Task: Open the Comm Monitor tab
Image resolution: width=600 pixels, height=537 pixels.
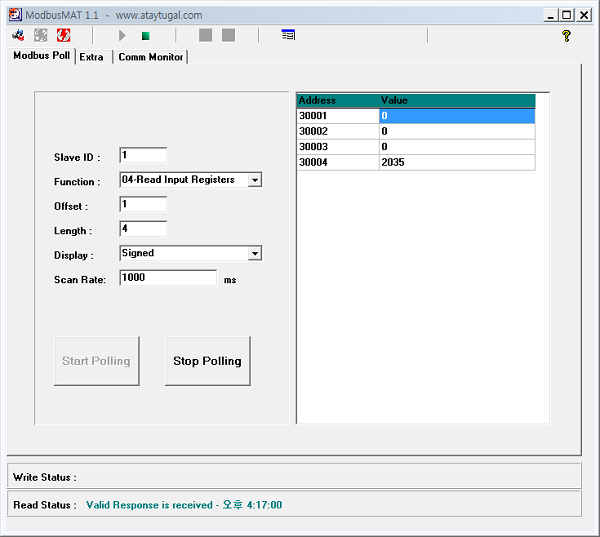Action: tap(150, 57)
